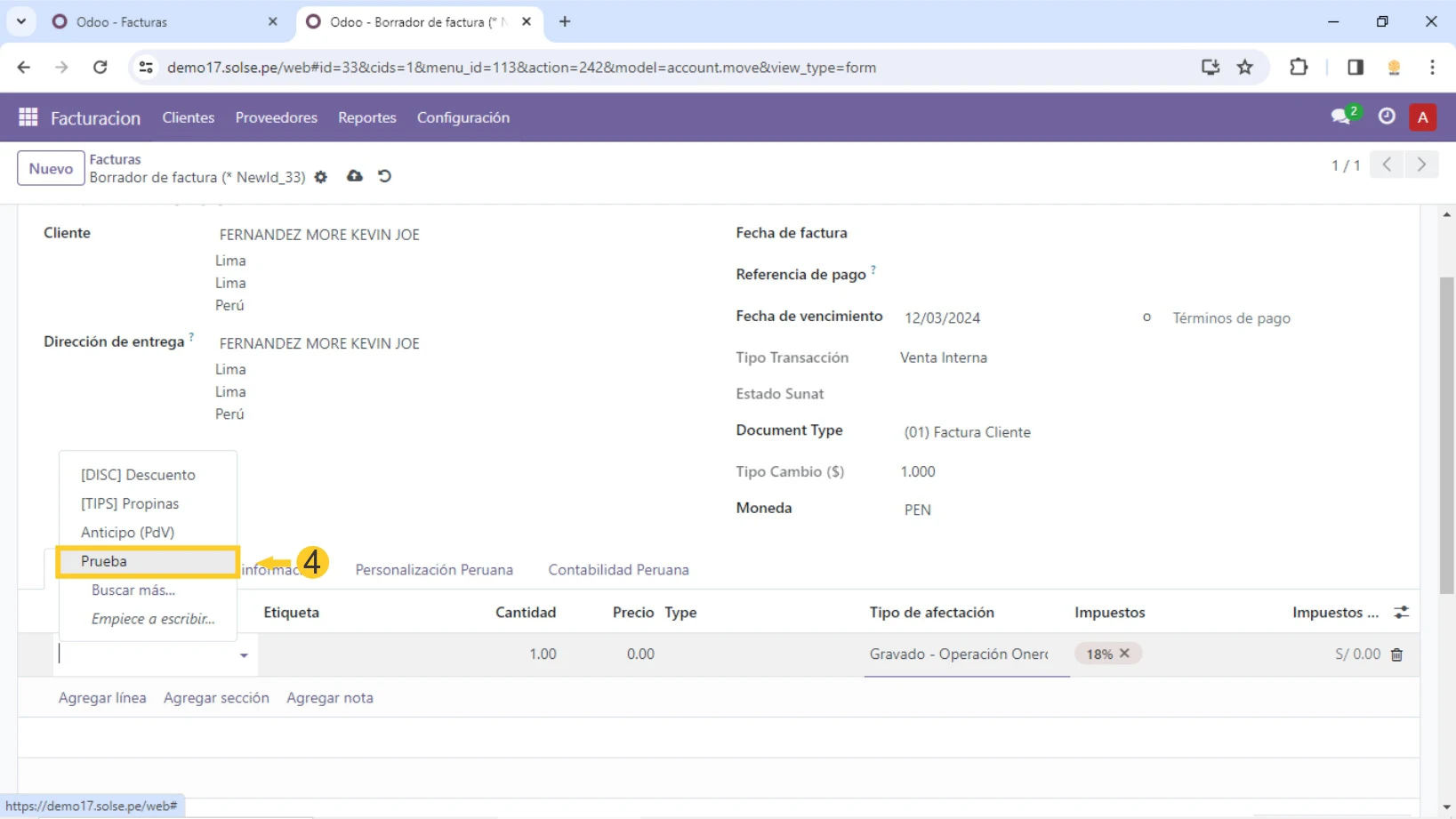Click the Nuevo button

(51, 168)
